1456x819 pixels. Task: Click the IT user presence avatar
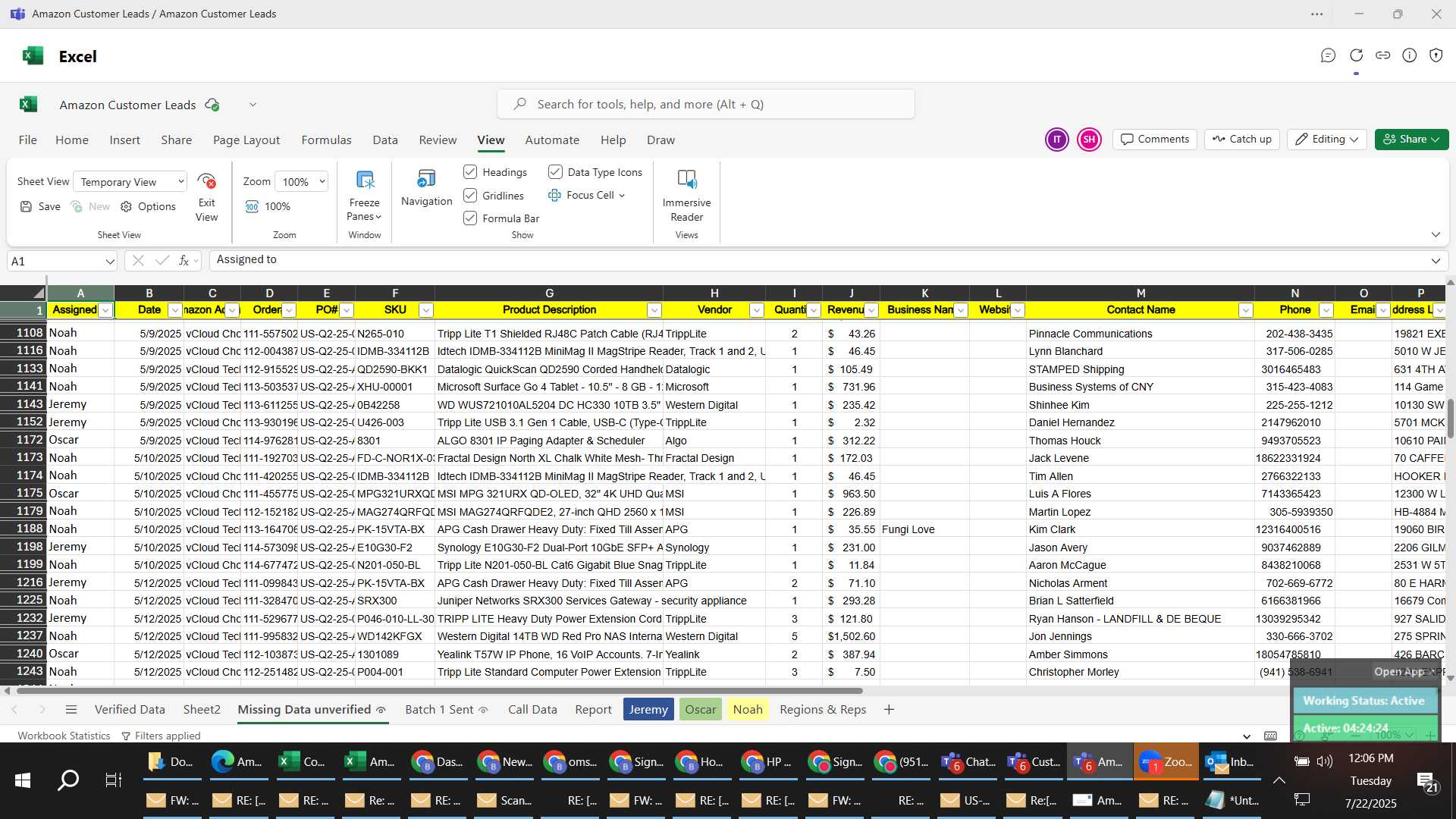click(x=1056, y=140)
